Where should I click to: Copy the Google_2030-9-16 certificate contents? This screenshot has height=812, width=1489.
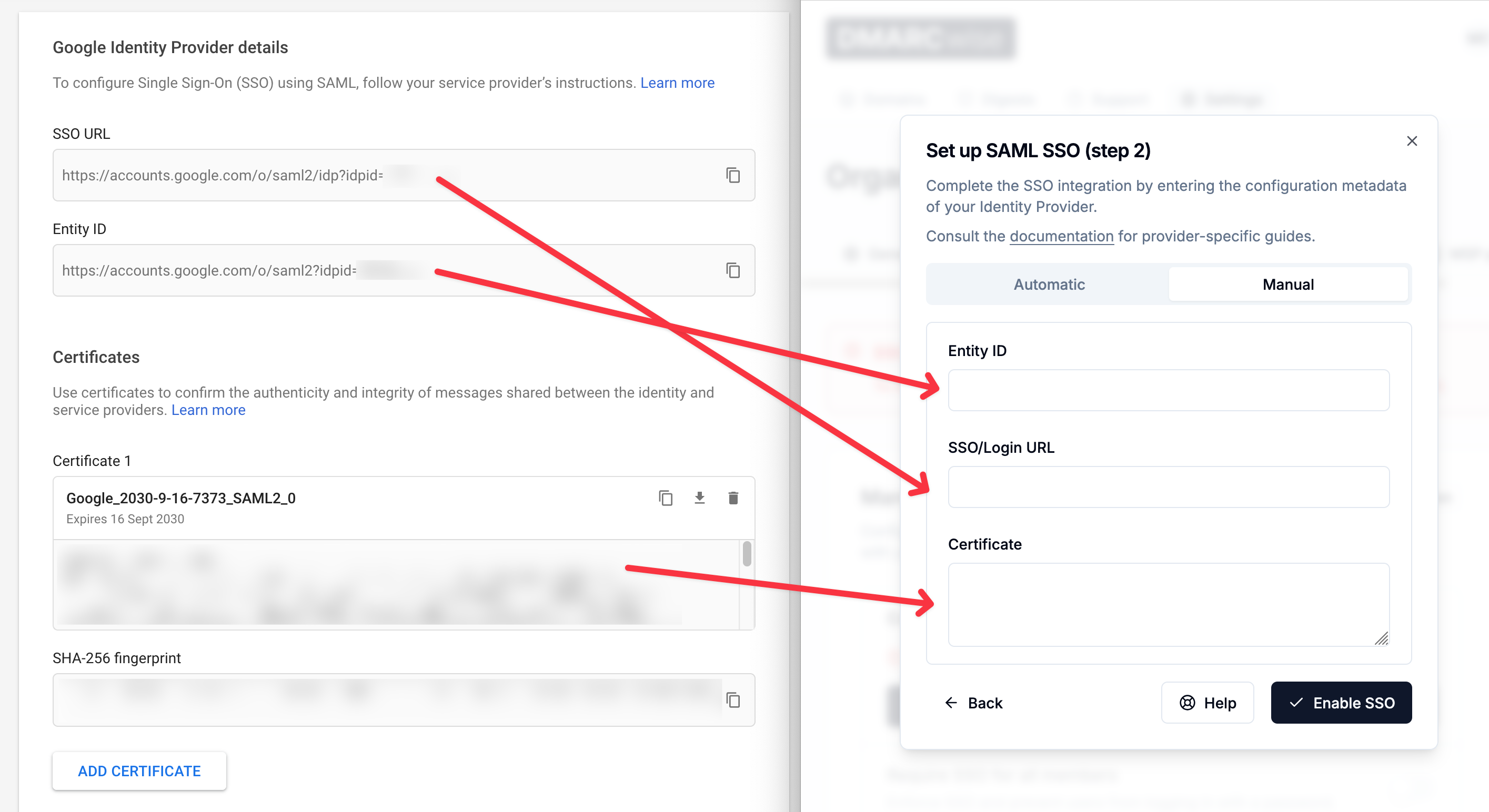point(665,498)
